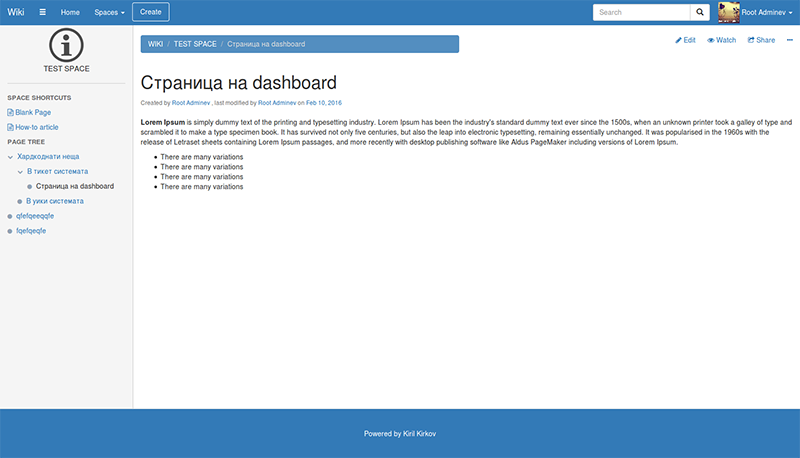Click the hamburger menu icon in navbar
Image resolution: width=800 pixels, height=458 pixels.
(x=42, y=13)
